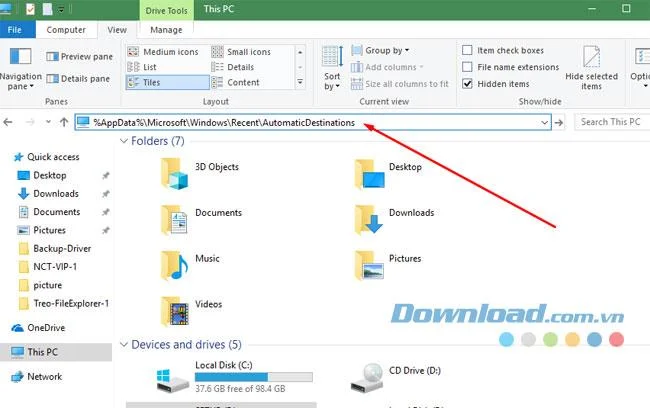
Task: Select Network in the sidebar
Action: point(36,376)
